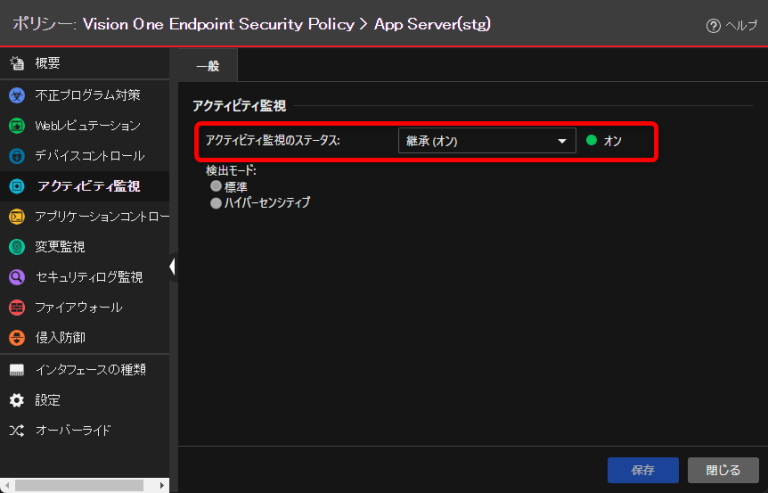Switch to the 一般 tab
The width and height of the screenshot is (768, 493).
208,66
